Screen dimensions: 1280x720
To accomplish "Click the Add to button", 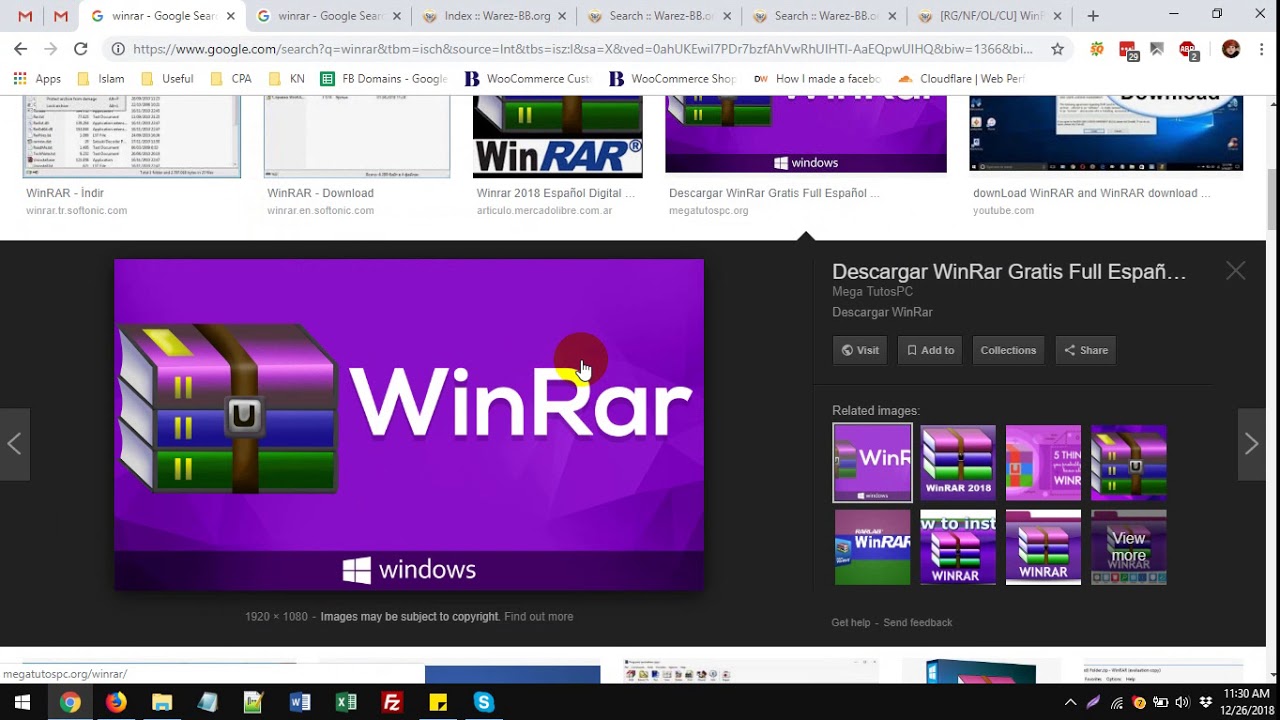I will pos(930,350).
